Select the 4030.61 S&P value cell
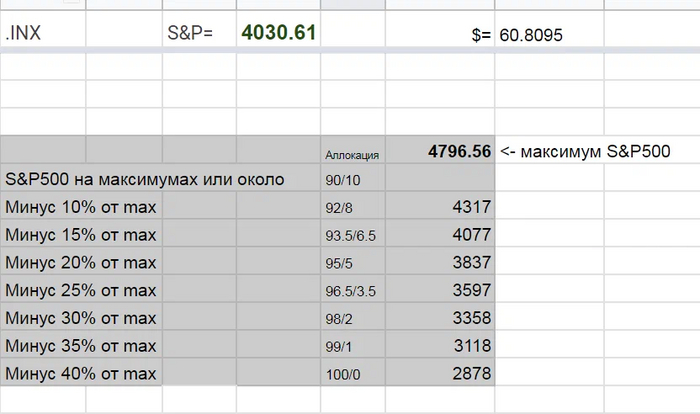 click(278, 33)
